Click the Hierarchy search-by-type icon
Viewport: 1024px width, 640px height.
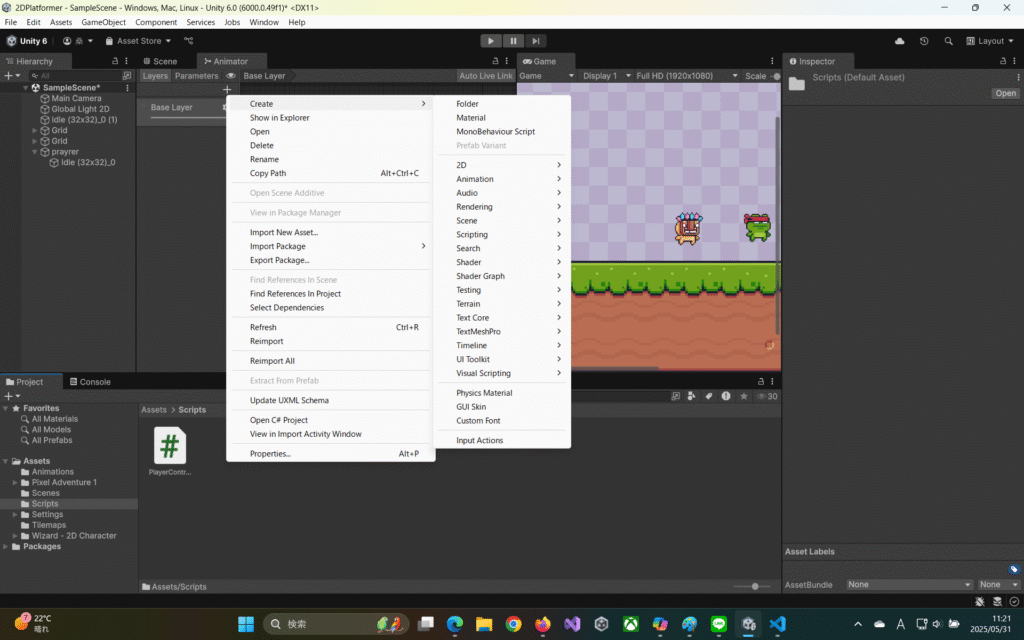click(127, 76)
